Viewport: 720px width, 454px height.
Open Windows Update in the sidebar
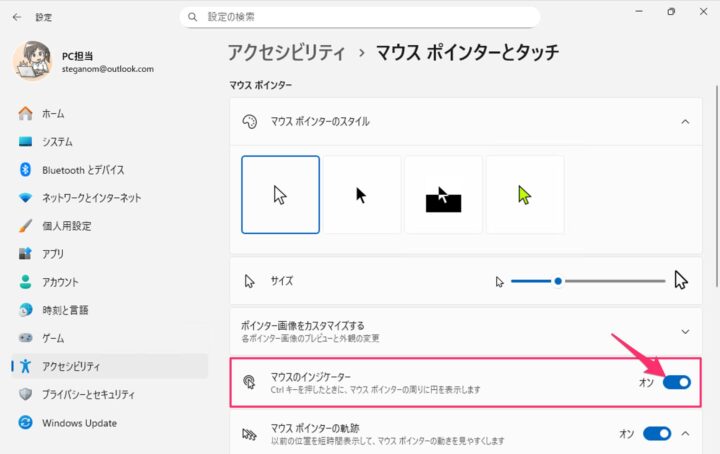tap(79, 423)
